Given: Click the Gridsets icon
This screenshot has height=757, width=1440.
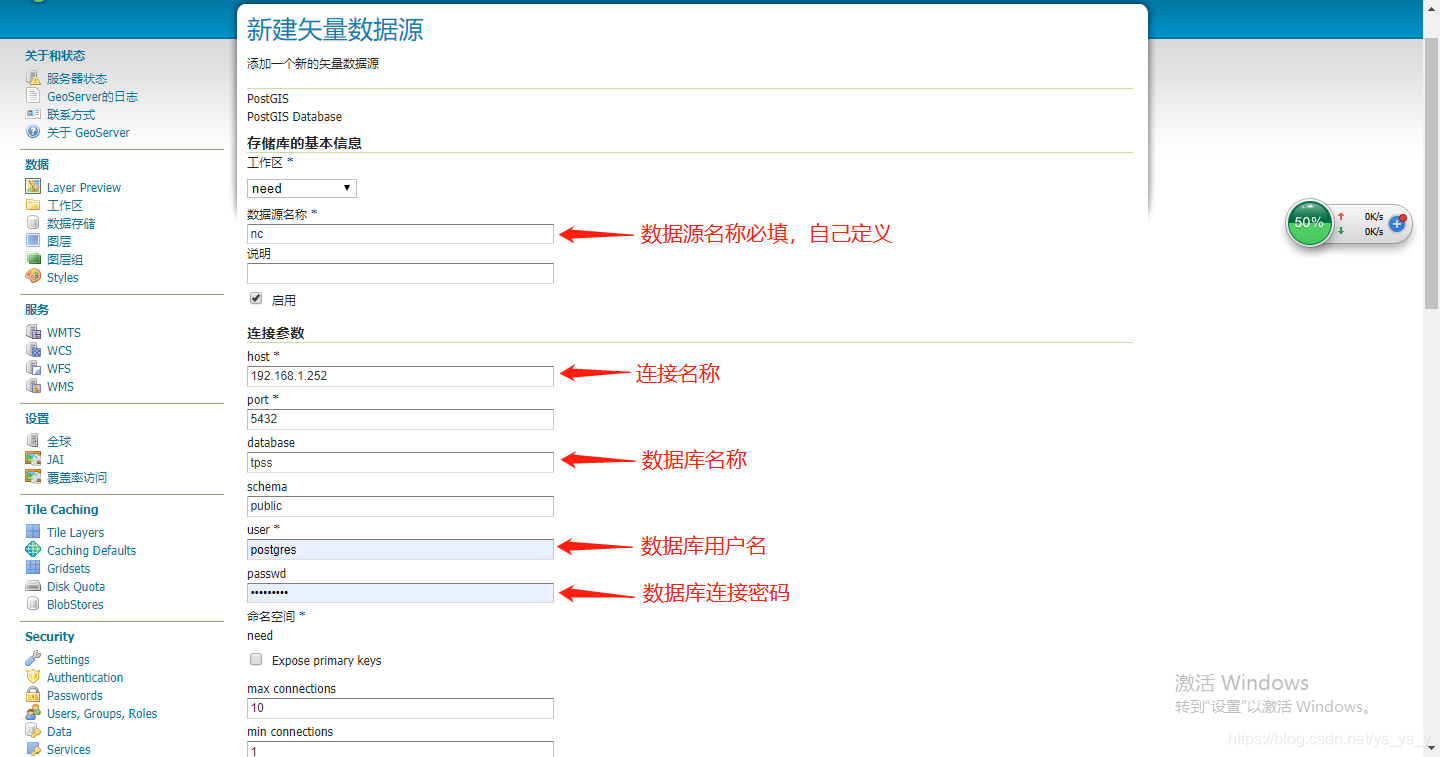Looking at the screenshot, I should tap(33, 568).
